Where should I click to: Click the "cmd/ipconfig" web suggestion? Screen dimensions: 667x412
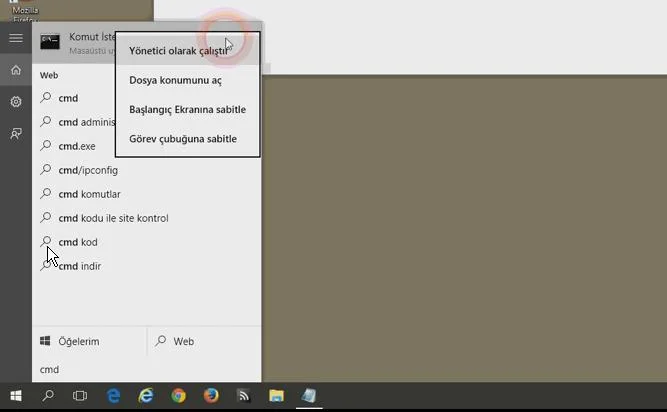(x=88, y=170)
